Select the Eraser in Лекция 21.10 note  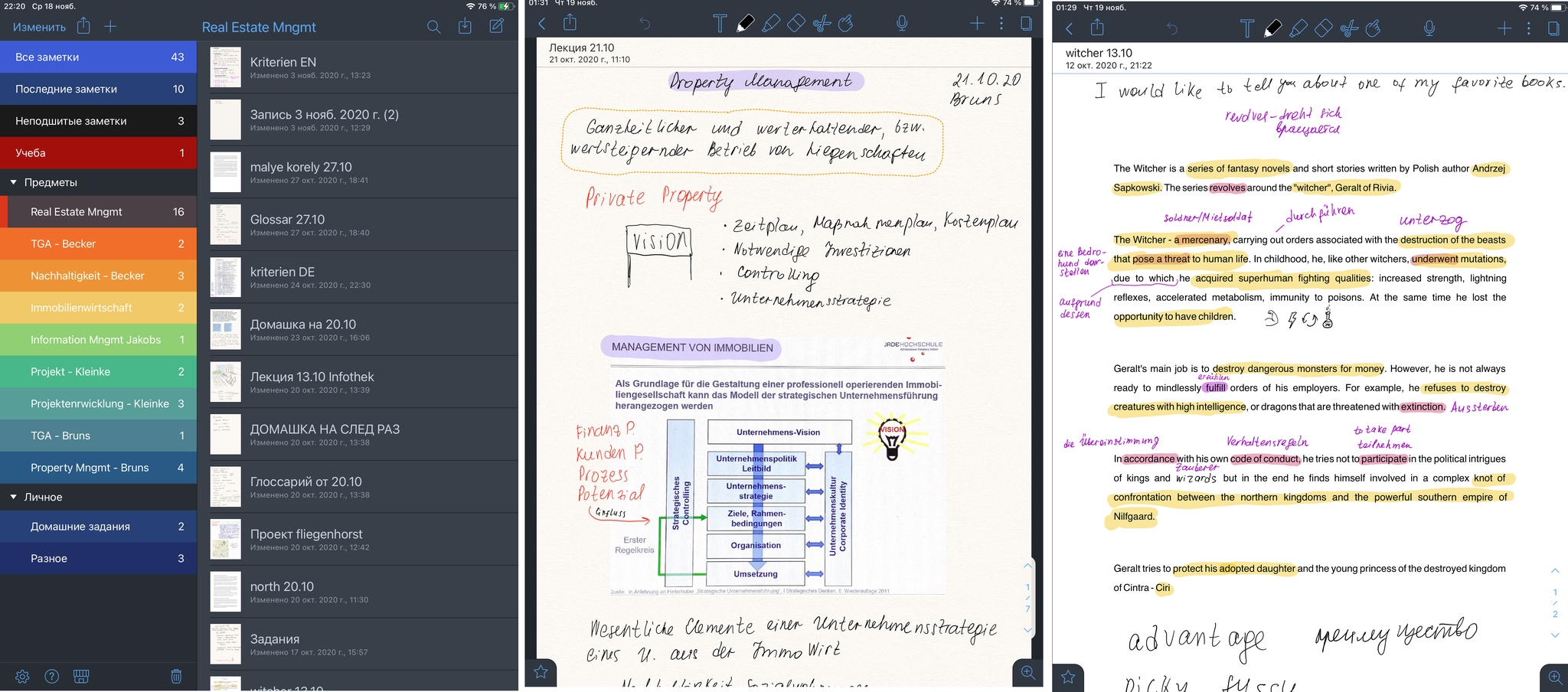tap(796, 24)
